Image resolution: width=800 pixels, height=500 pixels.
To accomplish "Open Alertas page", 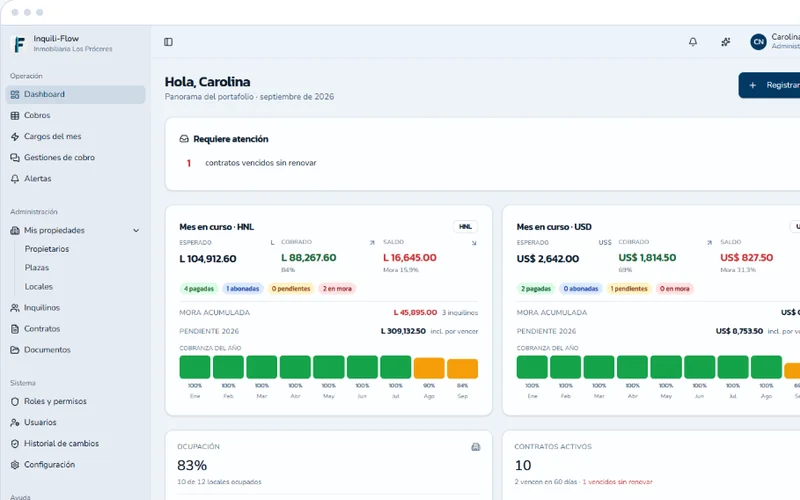I will [x=76, y=179].
